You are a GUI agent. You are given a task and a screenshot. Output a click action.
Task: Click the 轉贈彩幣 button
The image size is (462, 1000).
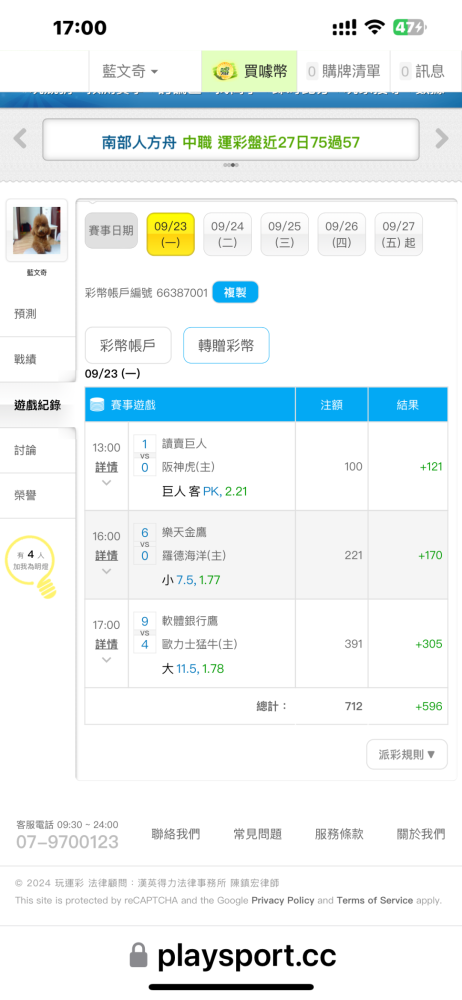(226, 346)
